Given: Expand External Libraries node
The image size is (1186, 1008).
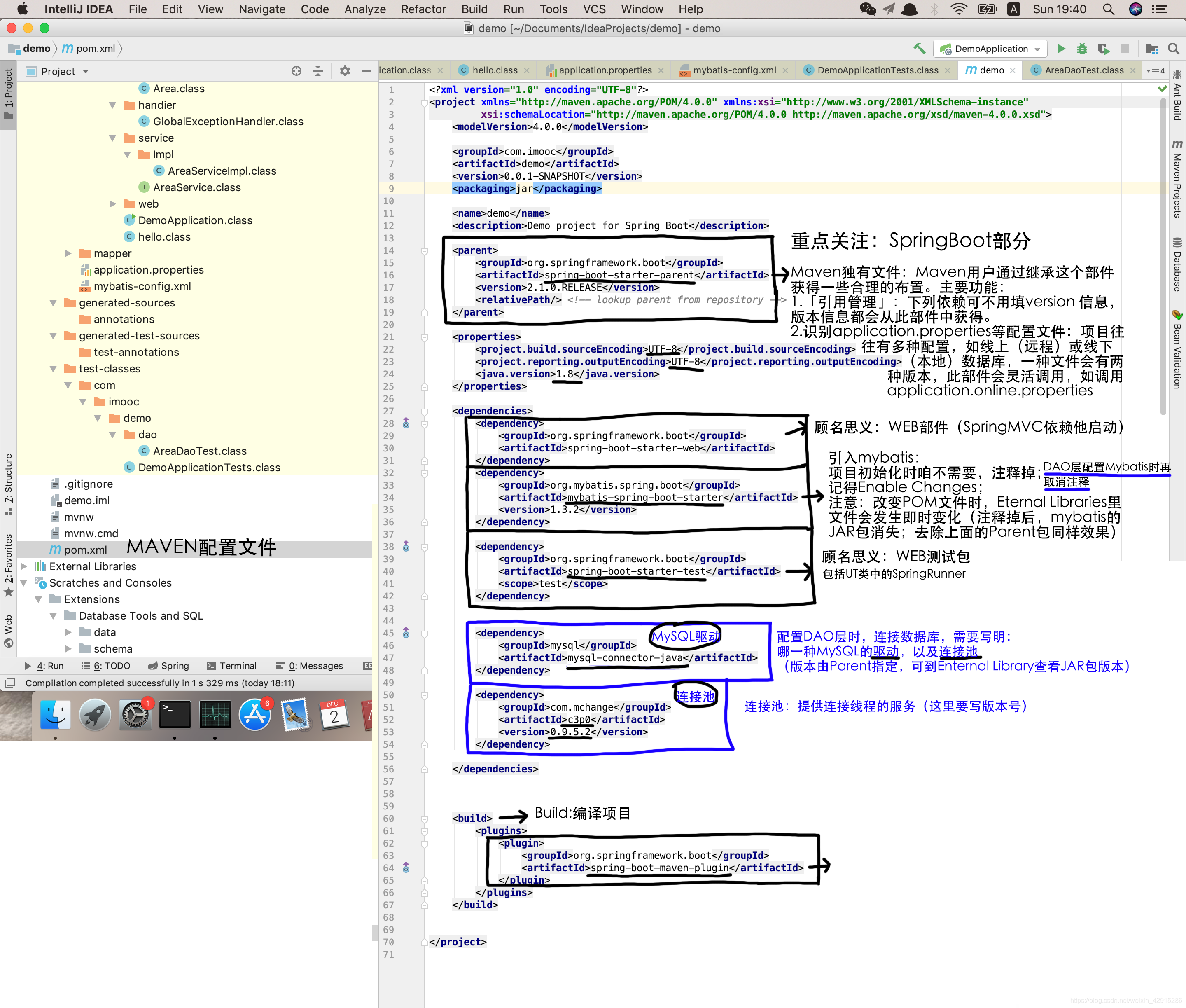Looking at the screenshot, I should 23,566.
